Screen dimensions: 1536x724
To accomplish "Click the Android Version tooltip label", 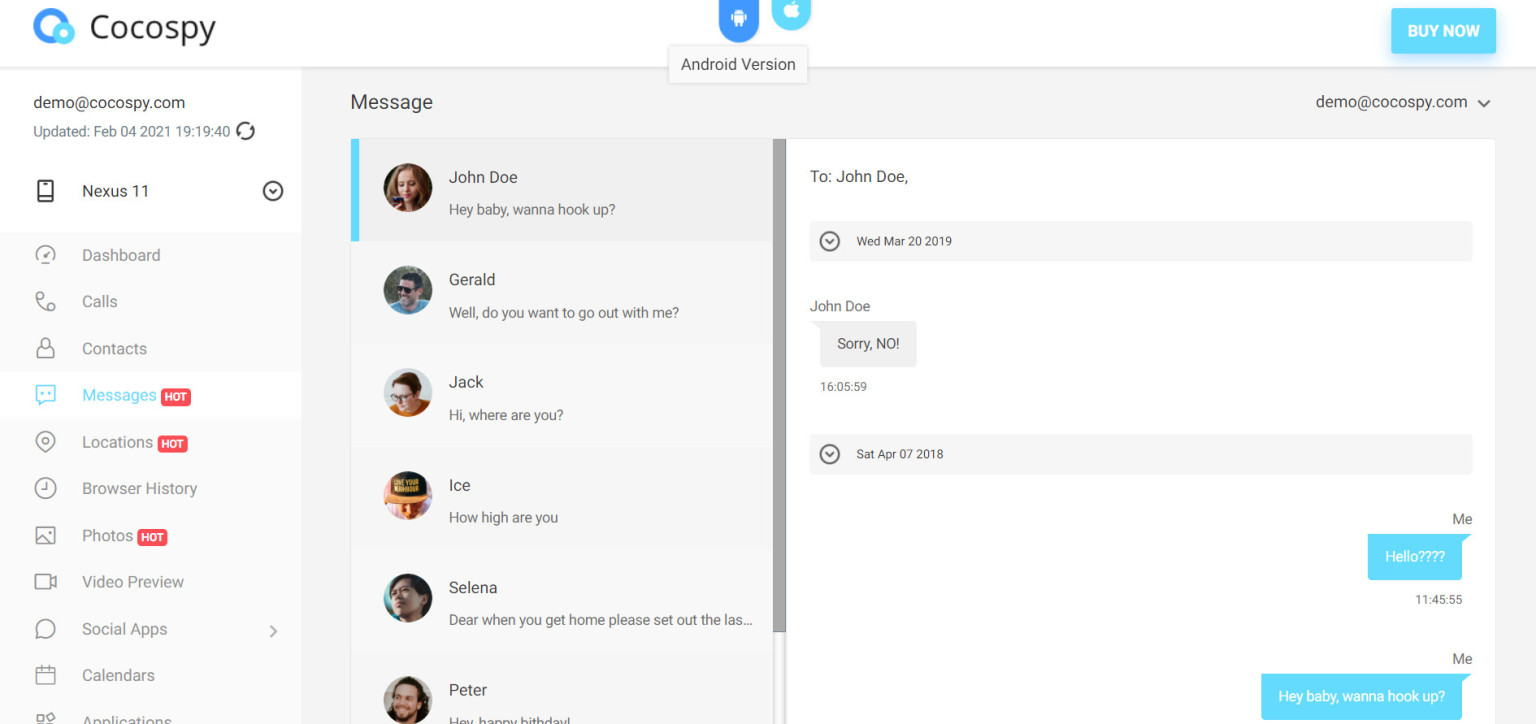I will [x=738, y=64].
